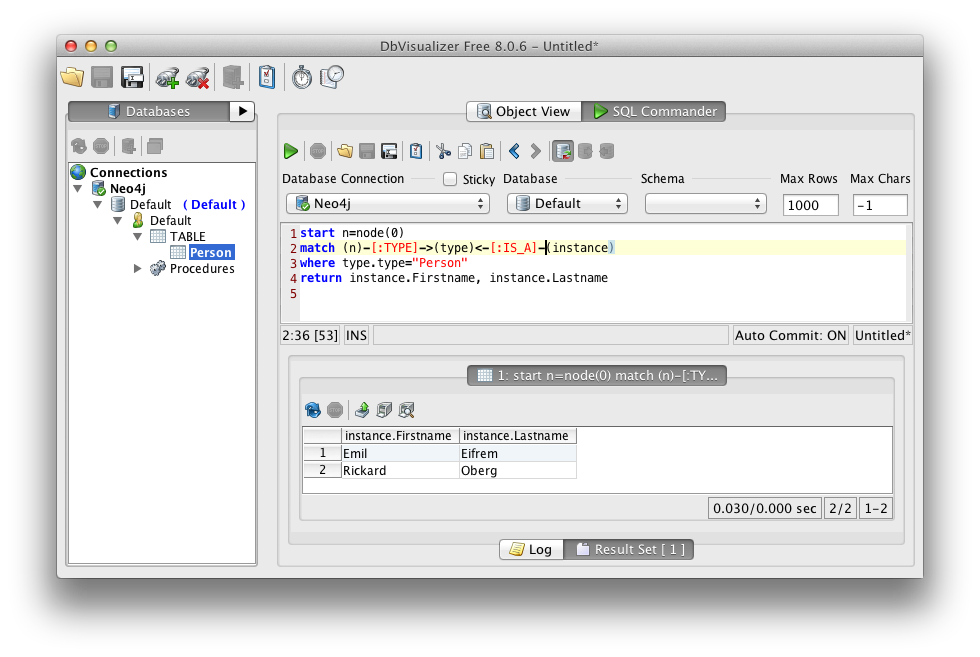Click the cut scissors icon in the editor toolbar

click(443, 151)
